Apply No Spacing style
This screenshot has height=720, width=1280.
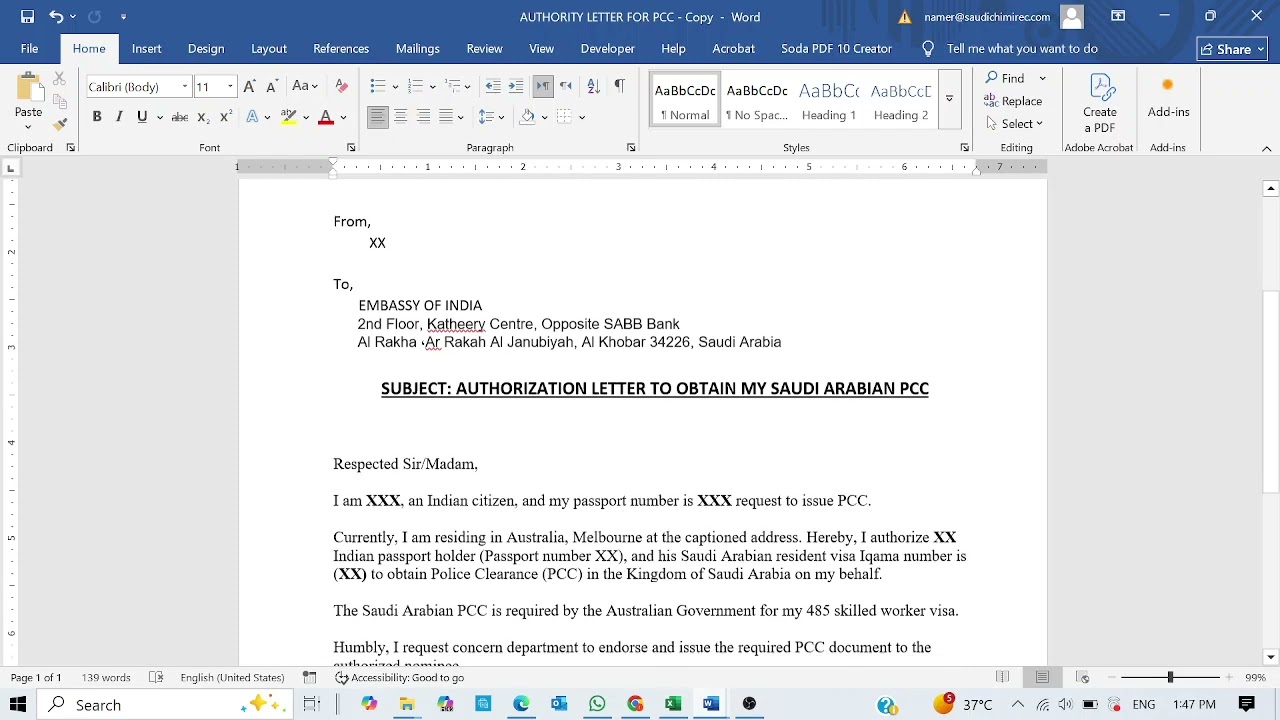point(757,99)
